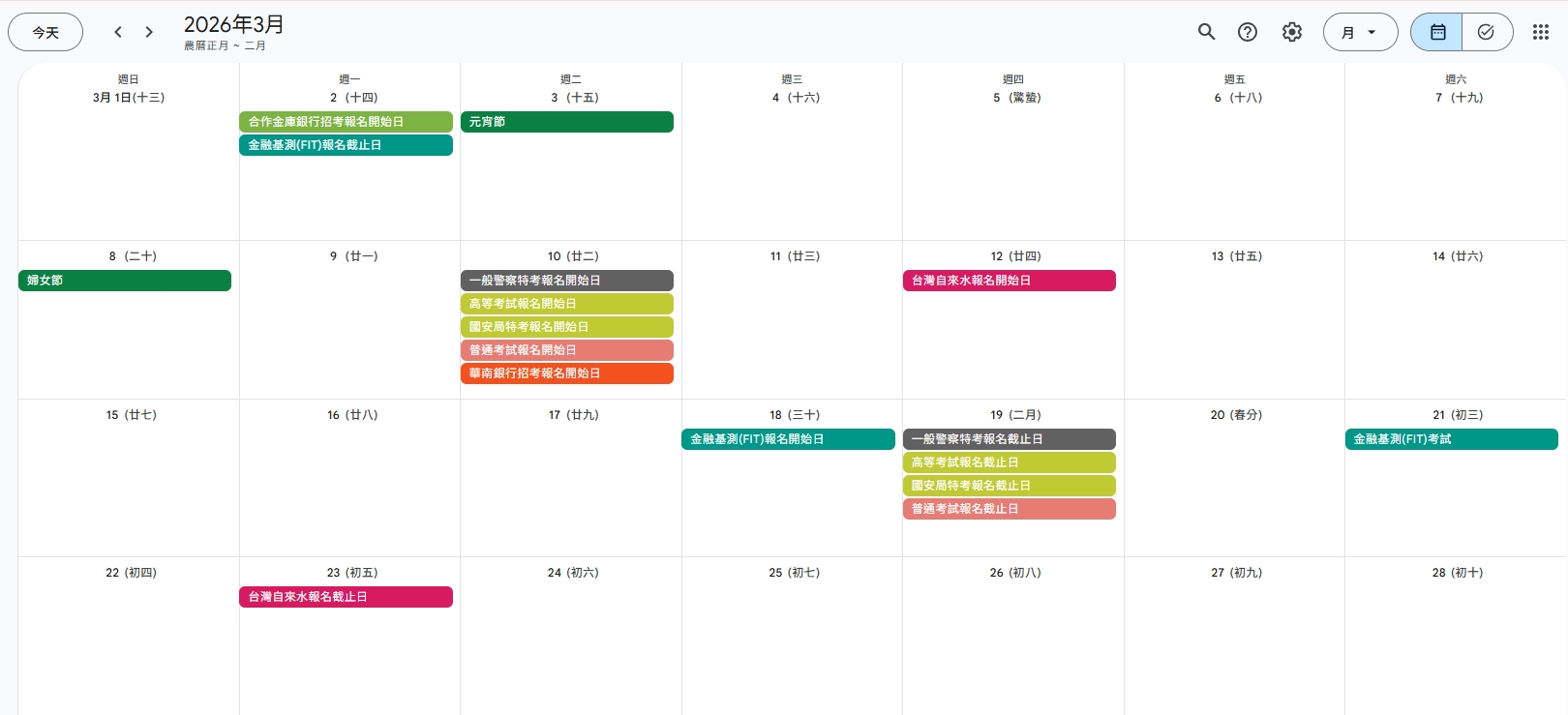Open the support help icon
This screenshot has width=1568, height=715.
(x=1248, y=32)
